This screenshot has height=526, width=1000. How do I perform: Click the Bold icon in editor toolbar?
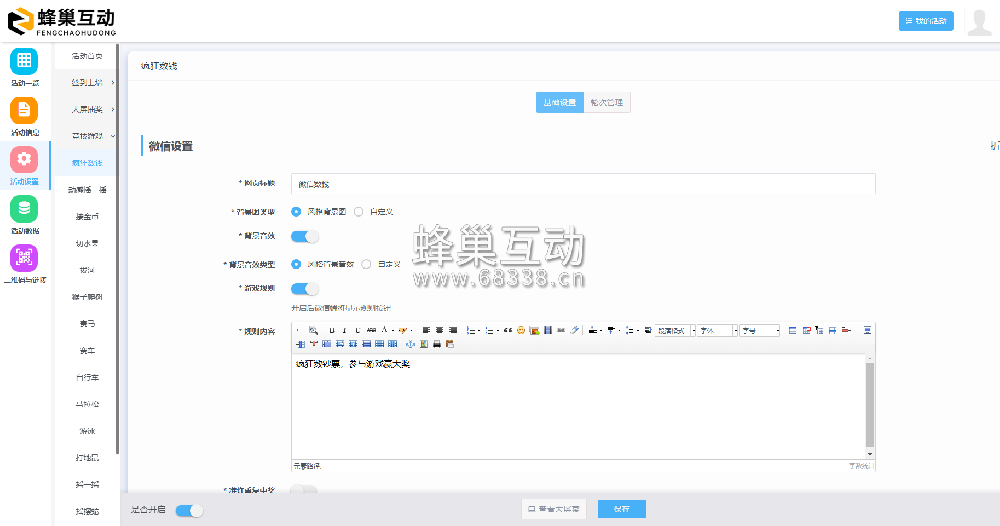(x=331, y=330)
